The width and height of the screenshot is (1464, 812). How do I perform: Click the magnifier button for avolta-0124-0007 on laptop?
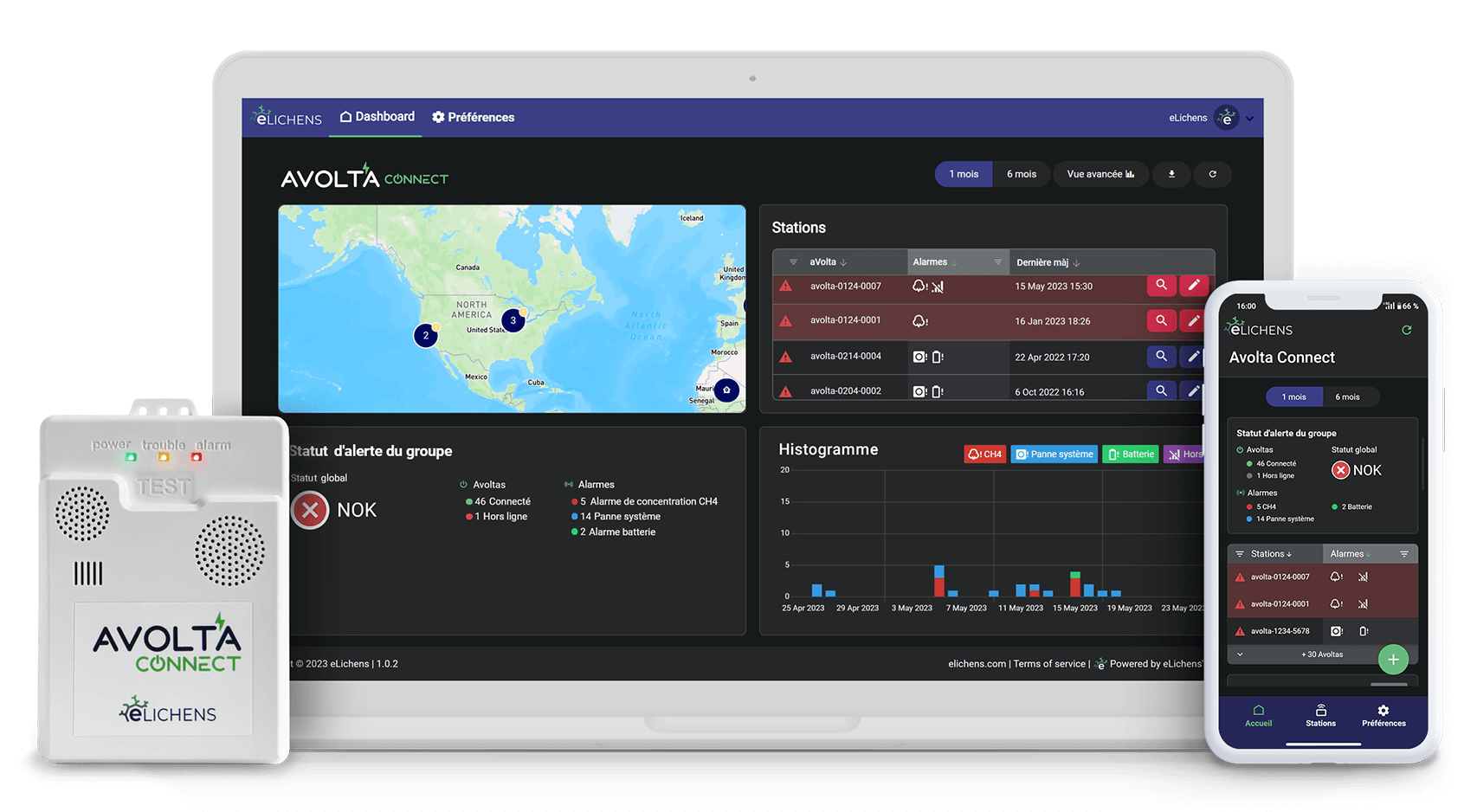pos(1161,285)
